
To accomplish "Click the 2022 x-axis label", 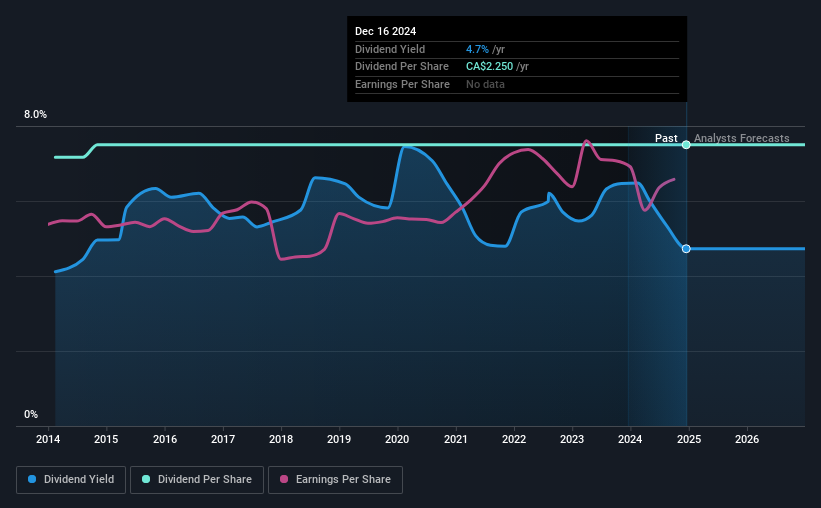I will [514, 439].
